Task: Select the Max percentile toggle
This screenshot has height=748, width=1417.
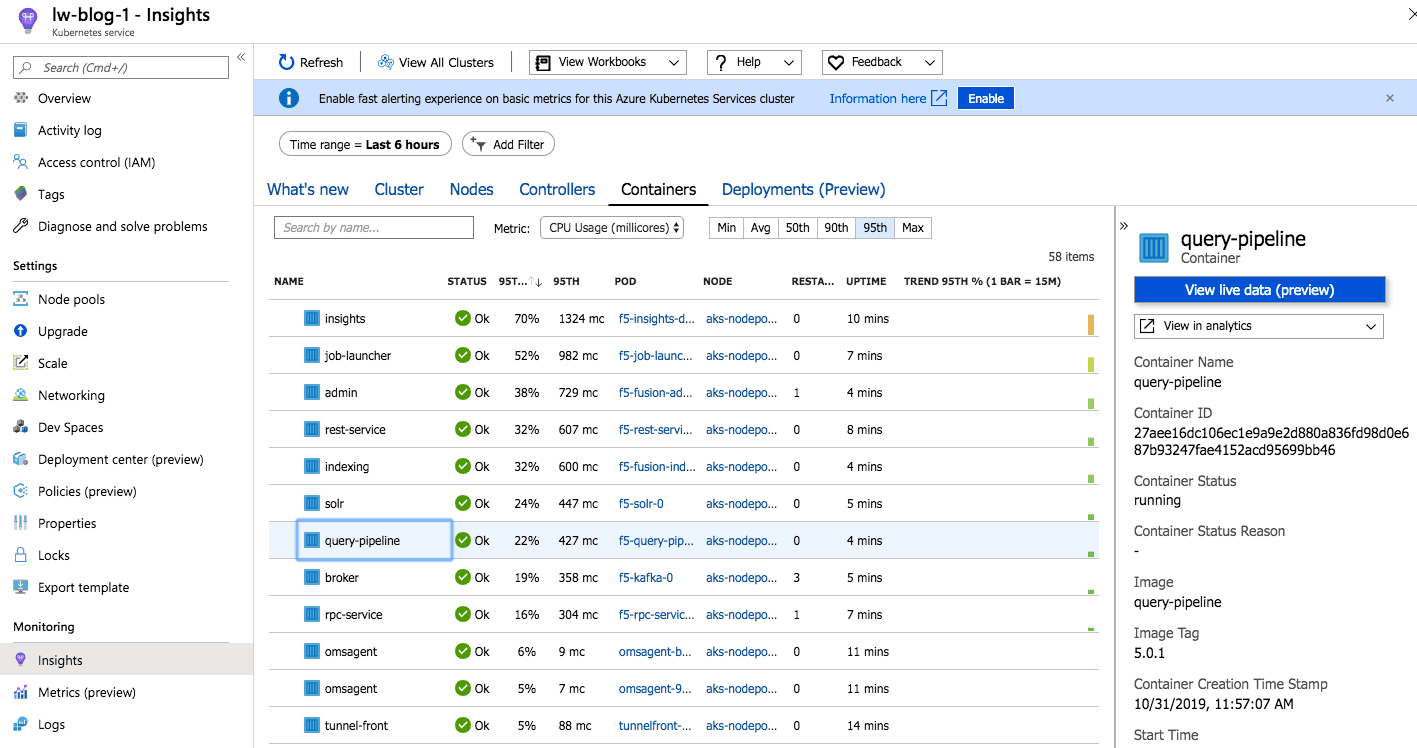Action: (x=913, y=228)
